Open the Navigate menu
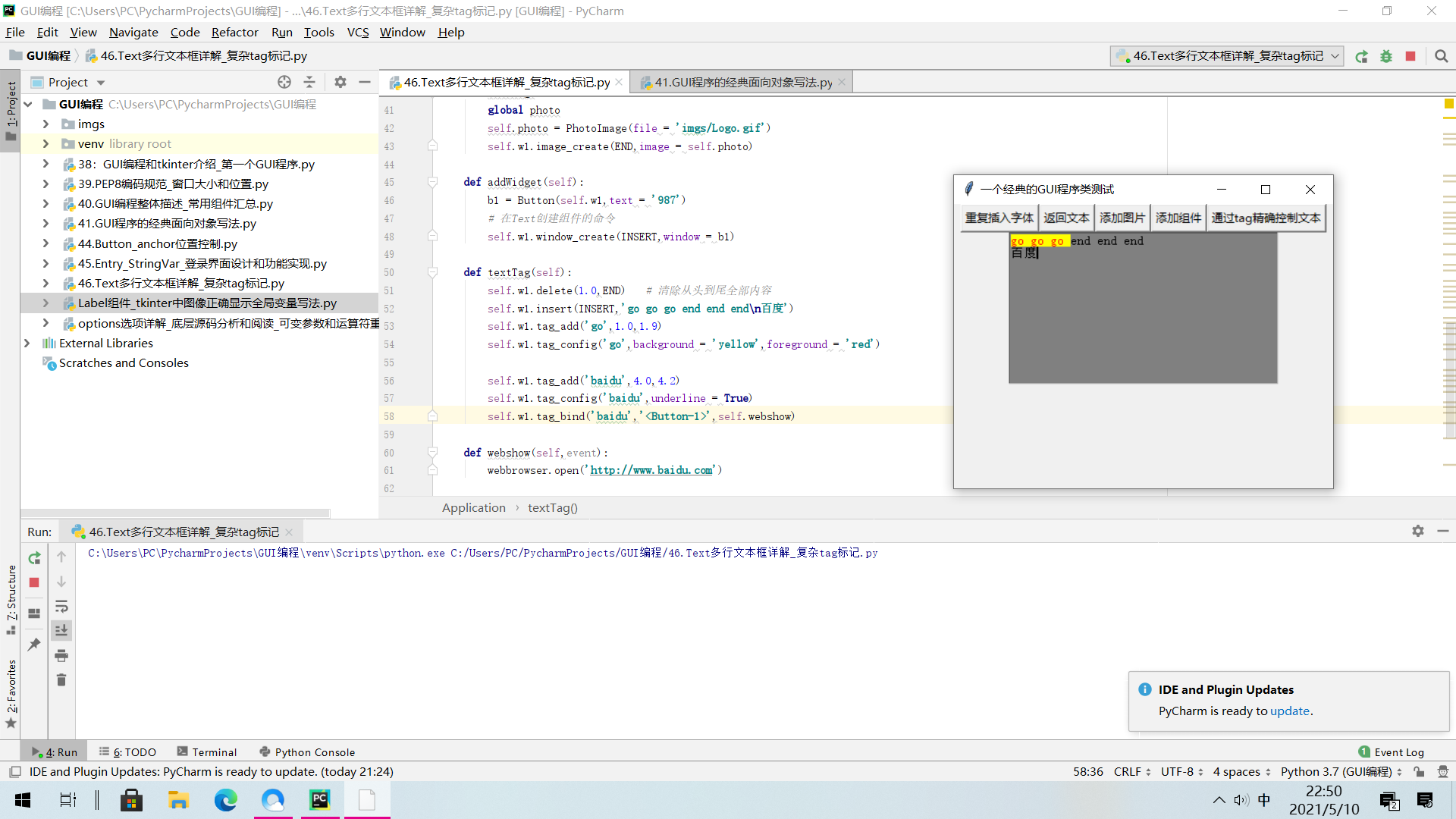This screenshot has height=819, width=1456. tap(133, 32)
